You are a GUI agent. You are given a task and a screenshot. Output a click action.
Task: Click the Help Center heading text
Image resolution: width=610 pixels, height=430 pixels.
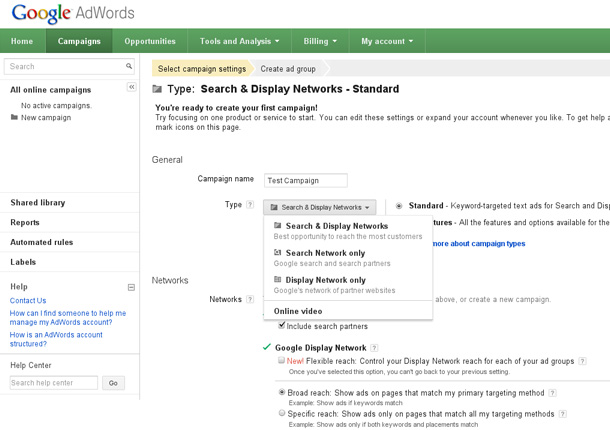pyautogui.click(x=31, y=365)
